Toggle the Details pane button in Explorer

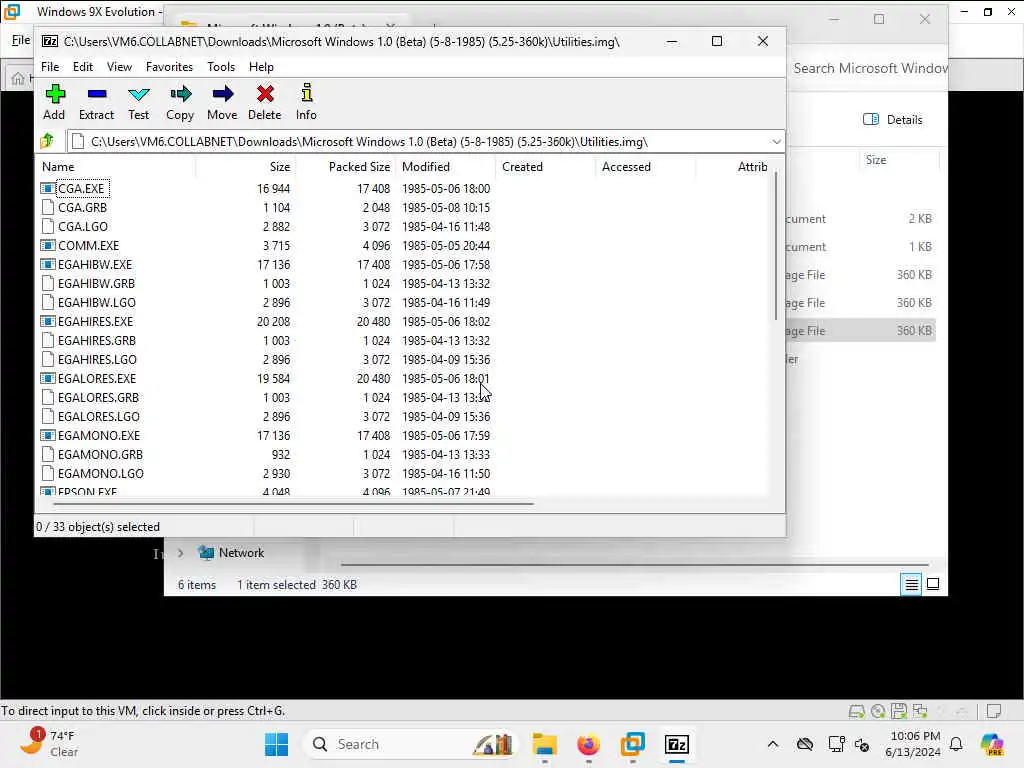pos(893,120)
